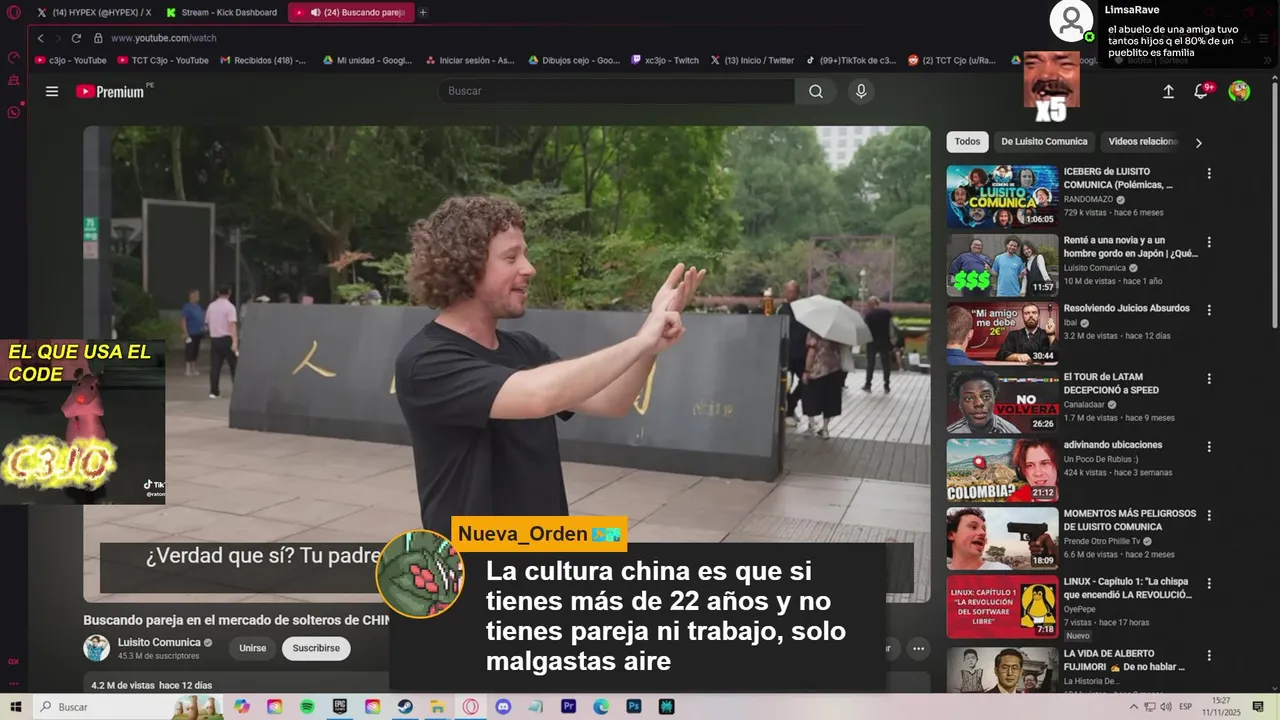This screenshot has height=720, width=1280.
Task: Open Luisito Comunica channel avatar
Action: point(97,648)
